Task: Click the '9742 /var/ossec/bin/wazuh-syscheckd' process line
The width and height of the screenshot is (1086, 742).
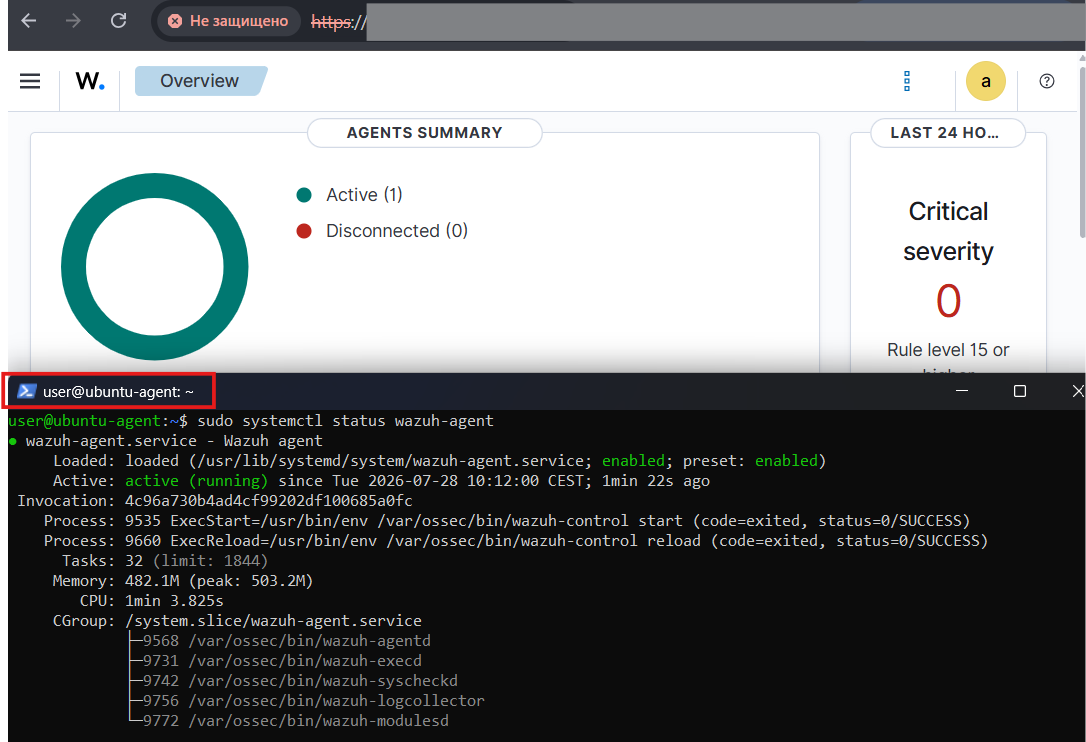Action: pos(301,681)
